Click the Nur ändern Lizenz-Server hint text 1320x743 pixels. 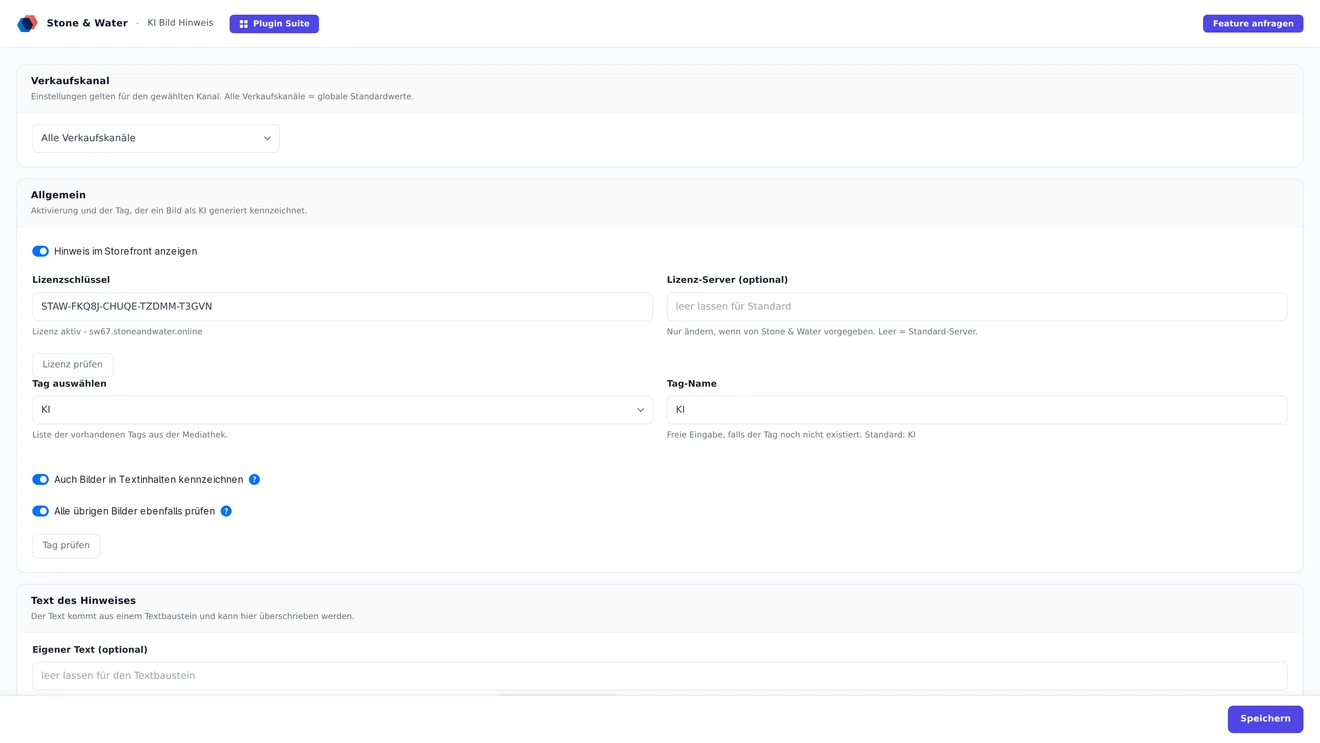[822, 332]
